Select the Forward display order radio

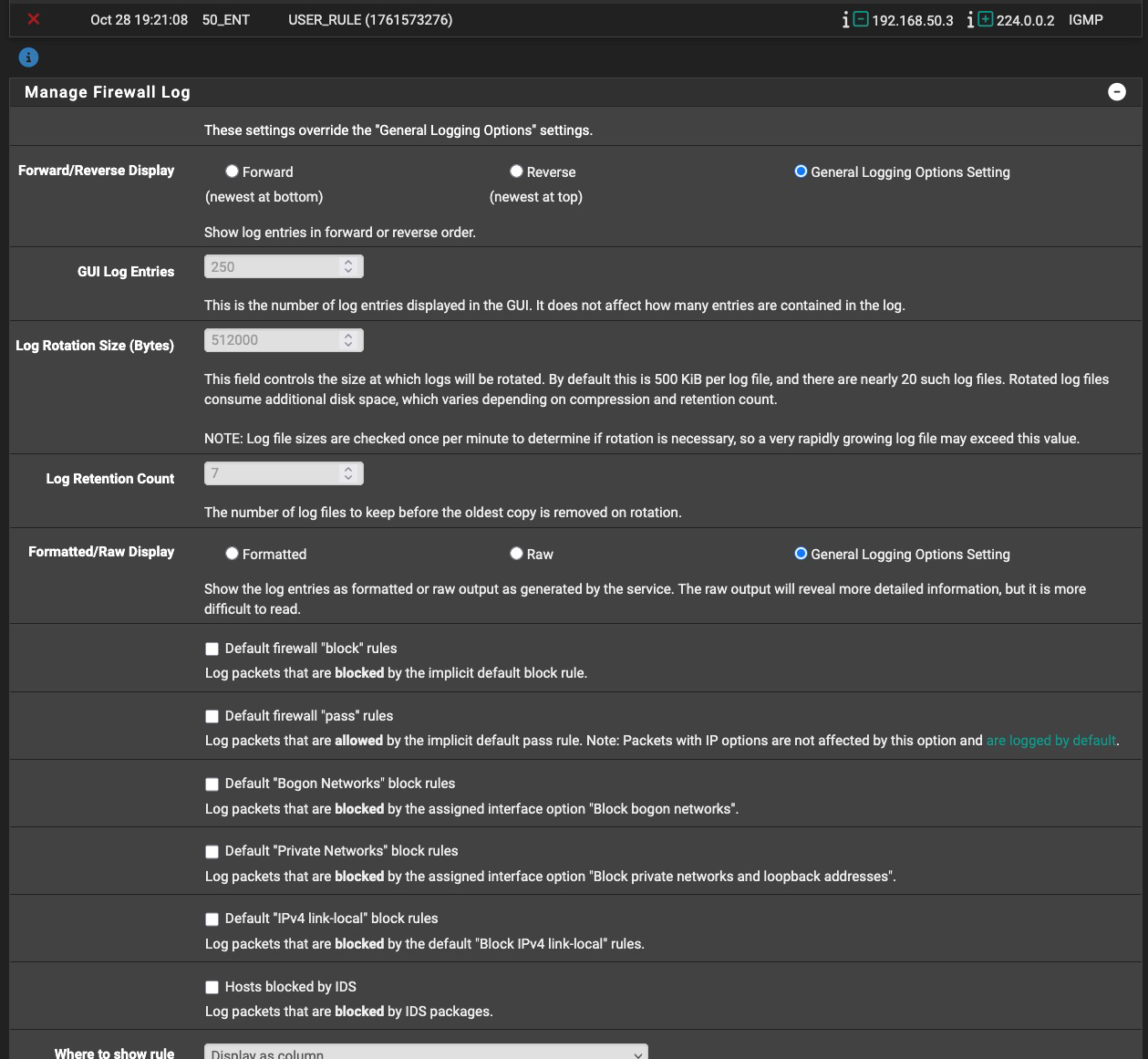[x=233, y=171]
